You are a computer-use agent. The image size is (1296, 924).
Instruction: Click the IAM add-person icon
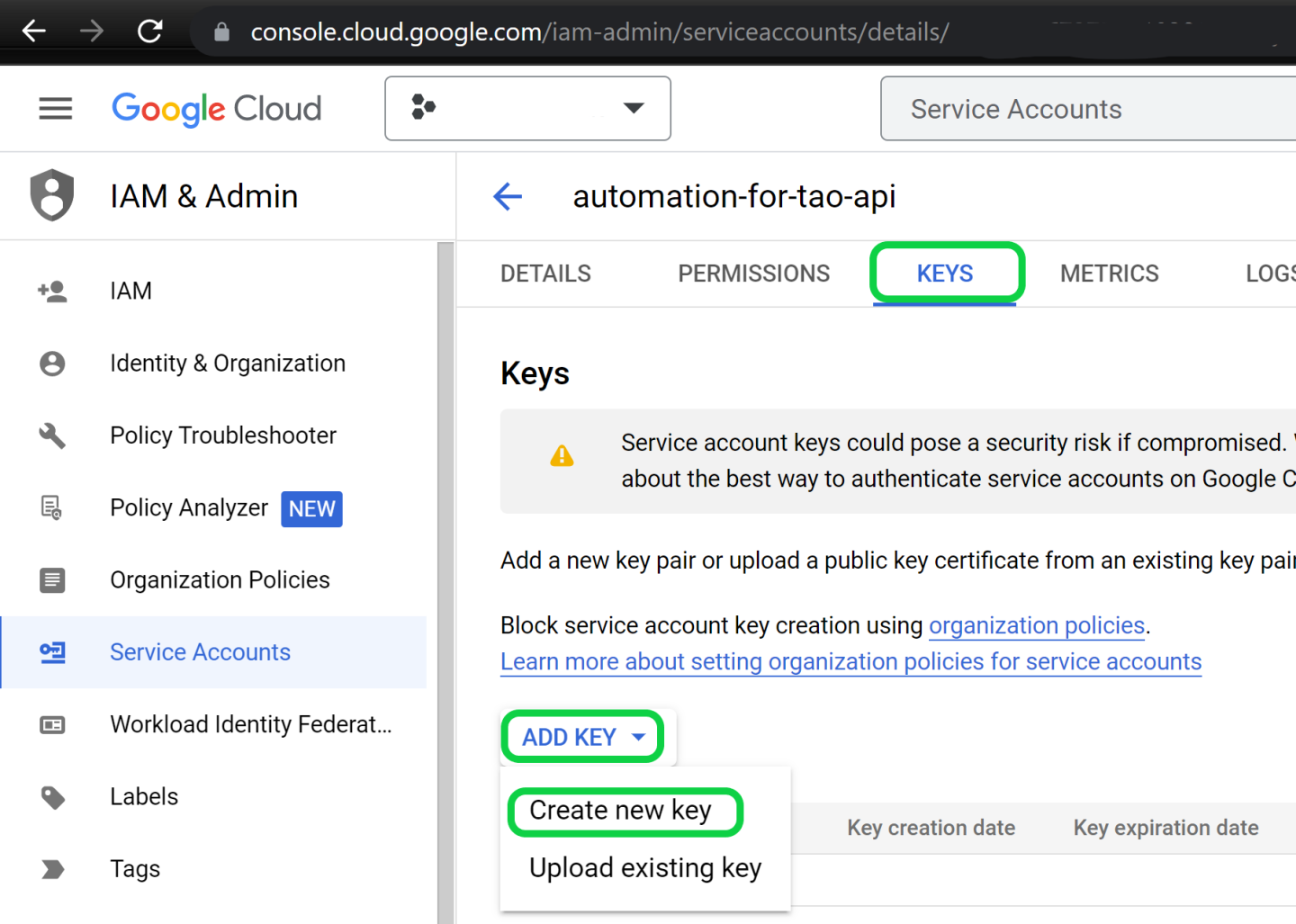(52, 291)
